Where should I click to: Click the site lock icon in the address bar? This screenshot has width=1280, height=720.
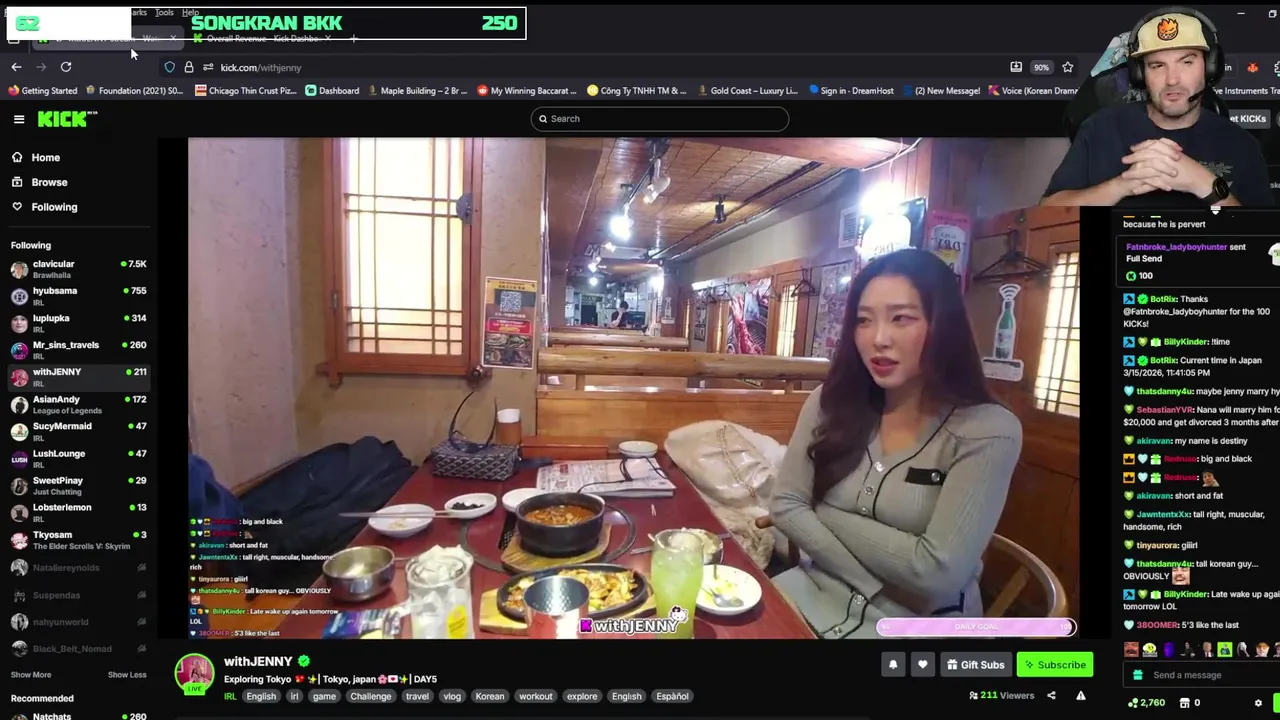coord(188,67)
